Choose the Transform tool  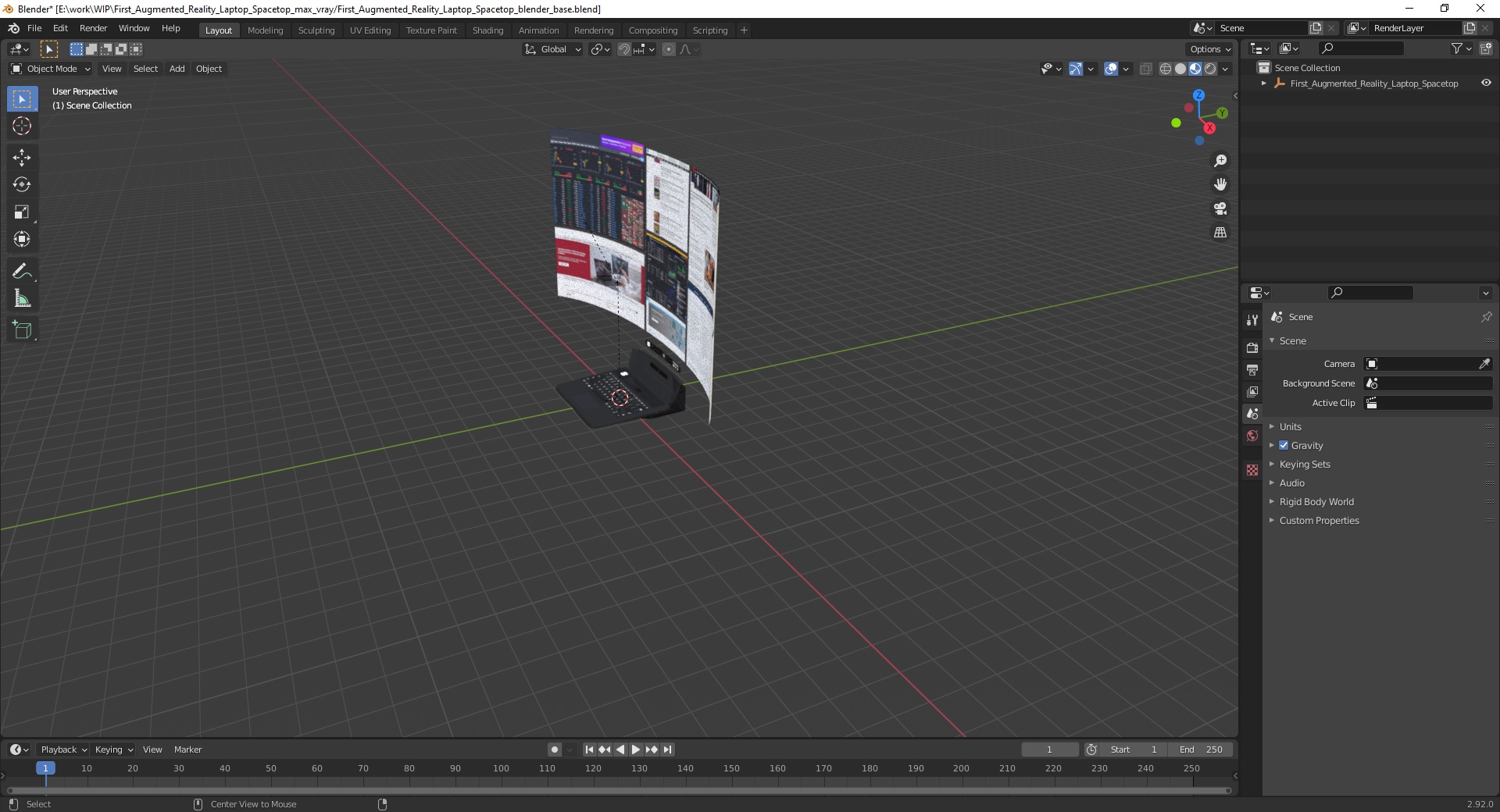point(22,239)
